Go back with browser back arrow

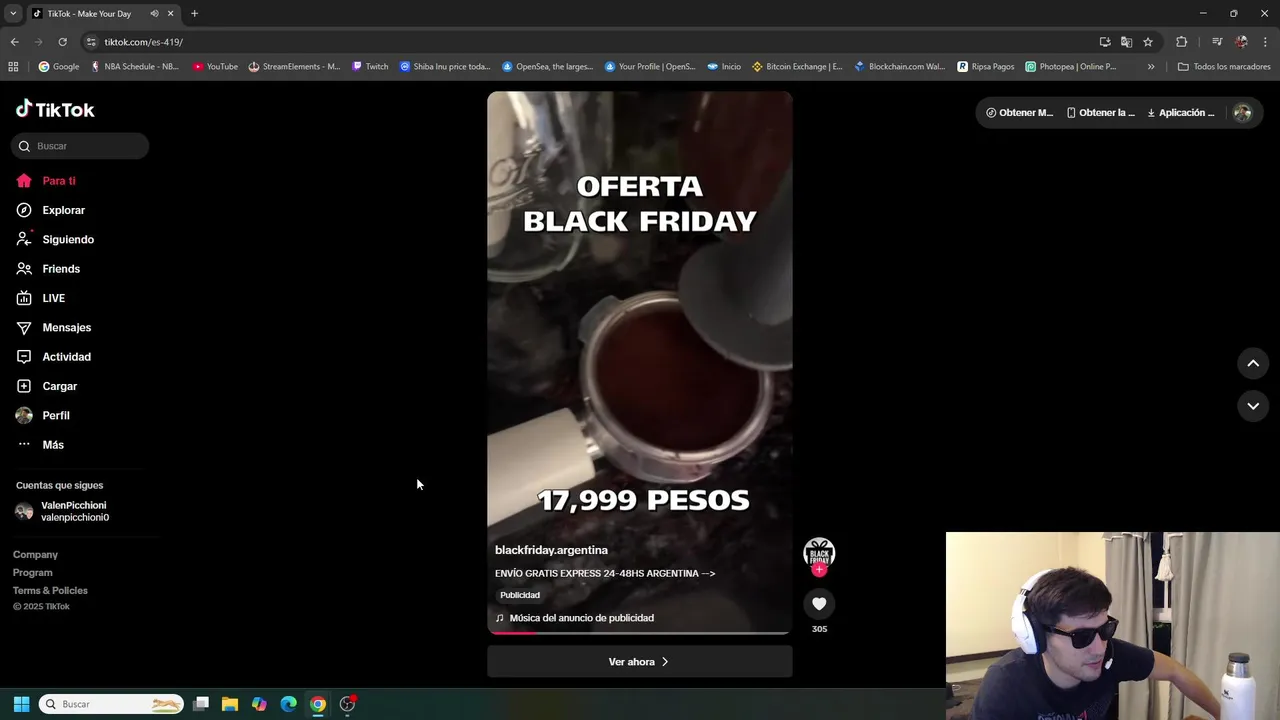coord(14,42)
